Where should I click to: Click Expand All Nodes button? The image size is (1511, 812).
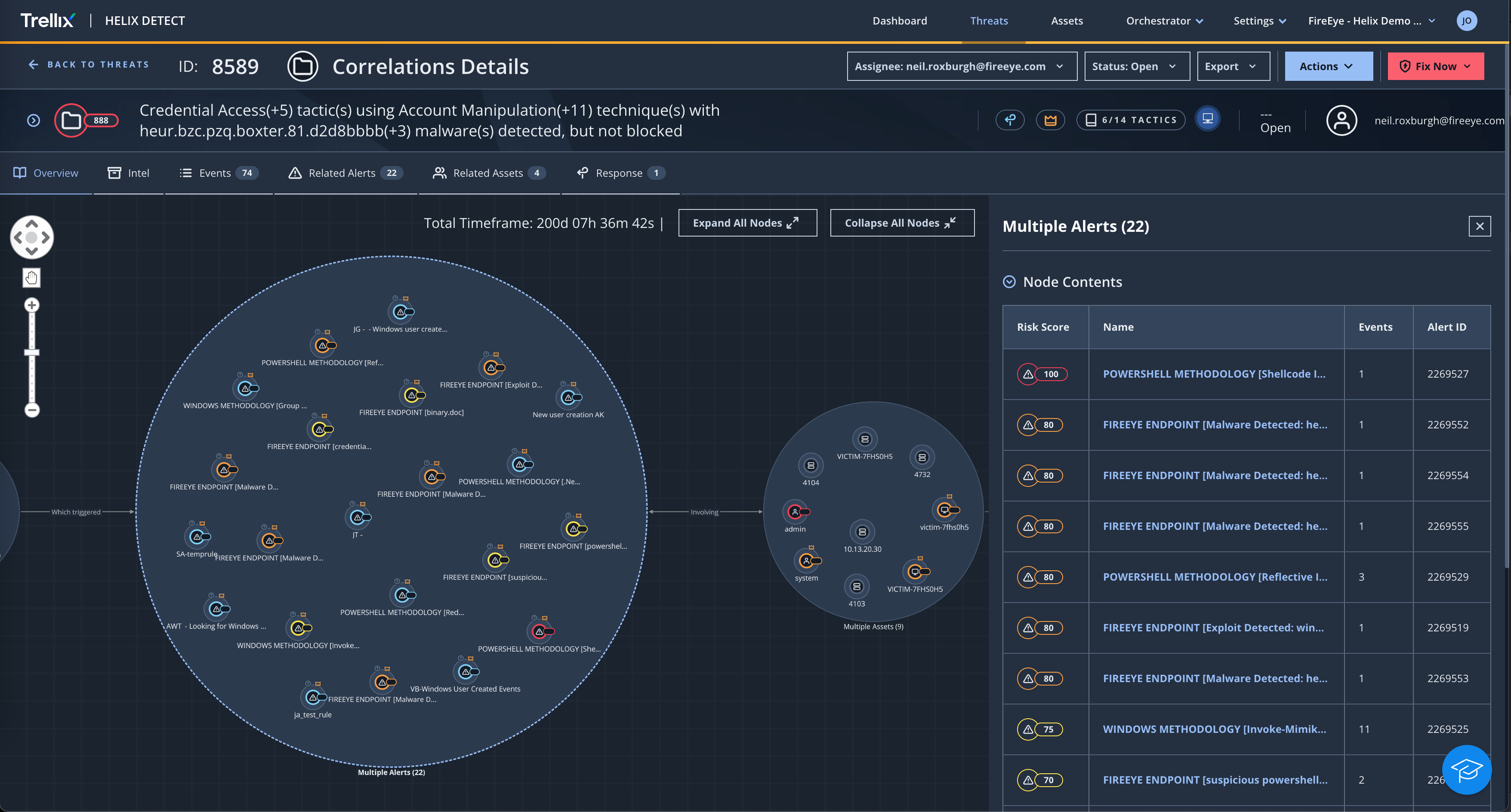747,223
